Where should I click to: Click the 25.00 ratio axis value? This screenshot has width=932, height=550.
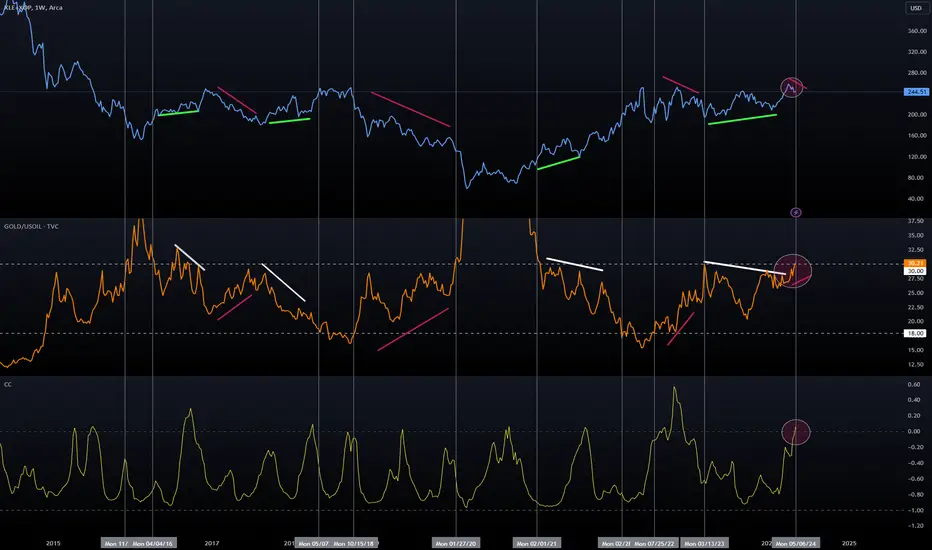tap(917, 293)
